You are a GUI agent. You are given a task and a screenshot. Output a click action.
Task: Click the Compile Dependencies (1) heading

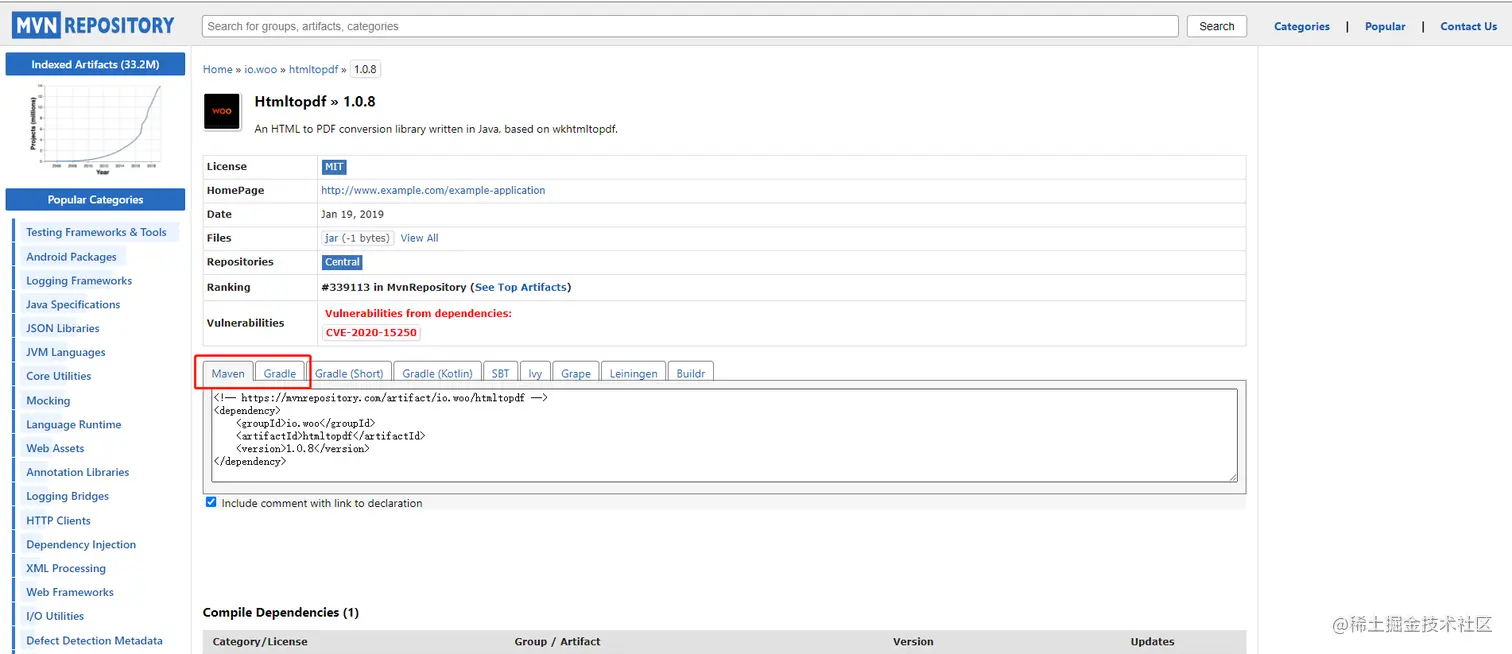click(281, 612)
